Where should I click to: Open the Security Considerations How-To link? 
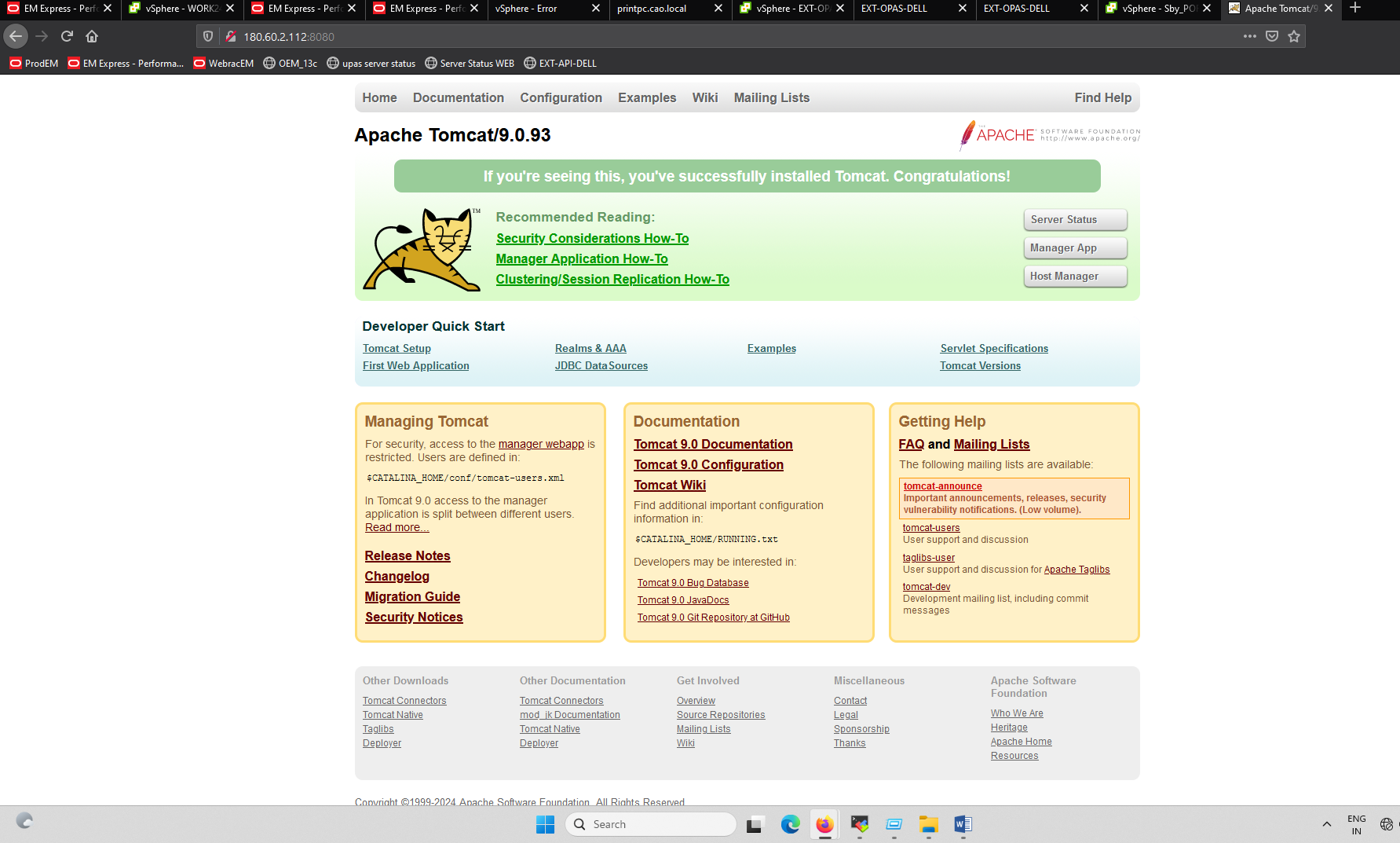(592, 238)
